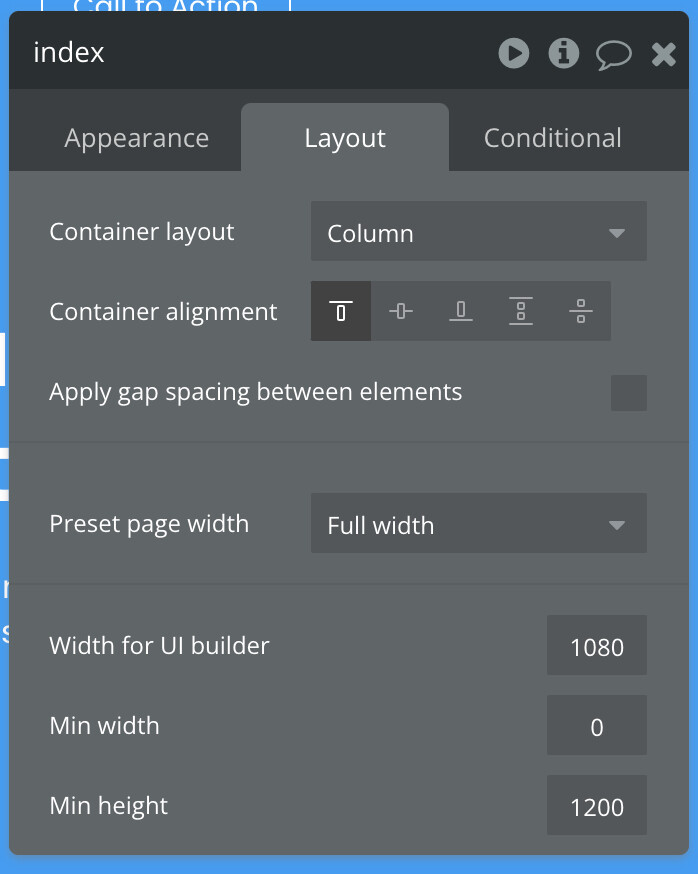Select center container alignment icon
698x874 pixels.
point(401,311)
